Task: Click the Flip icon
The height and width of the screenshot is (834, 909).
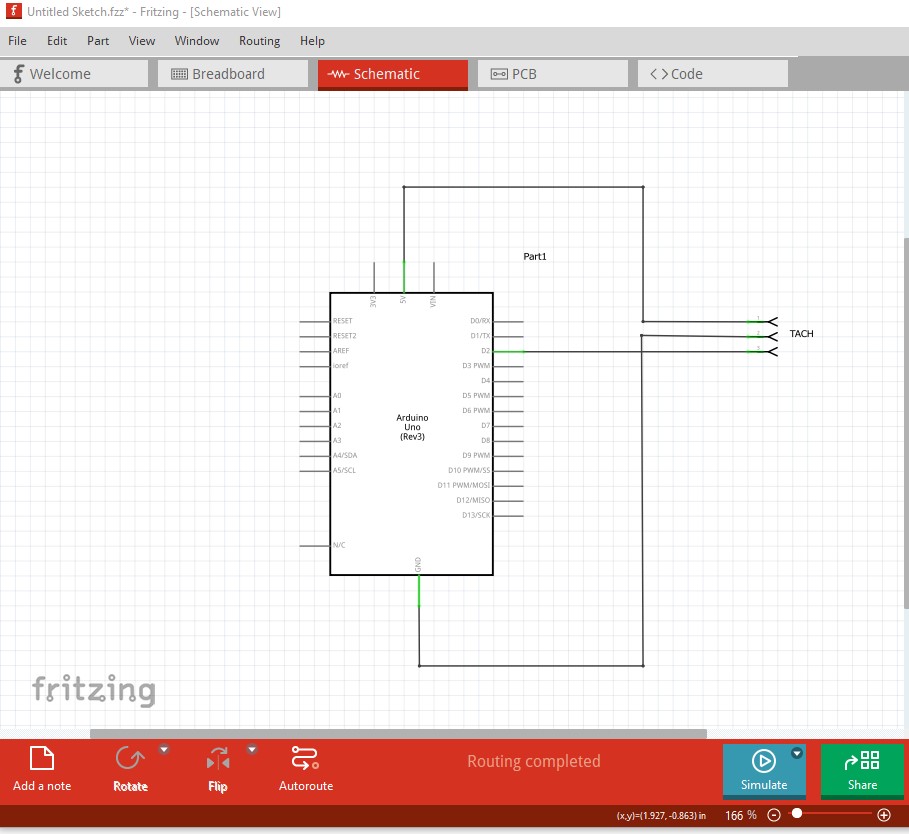Action: pos(218,758)
